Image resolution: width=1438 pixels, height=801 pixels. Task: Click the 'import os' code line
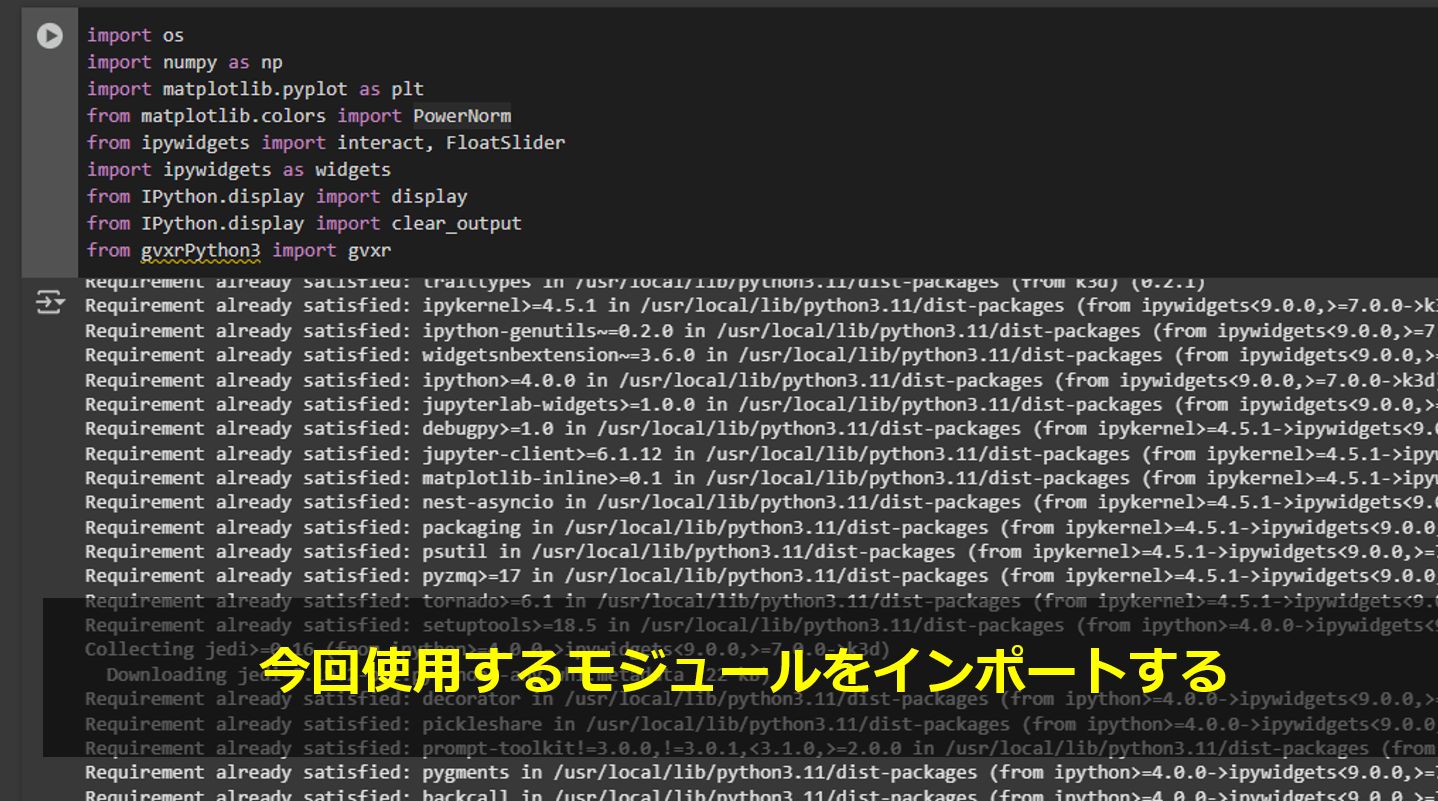tap(135, 35)
